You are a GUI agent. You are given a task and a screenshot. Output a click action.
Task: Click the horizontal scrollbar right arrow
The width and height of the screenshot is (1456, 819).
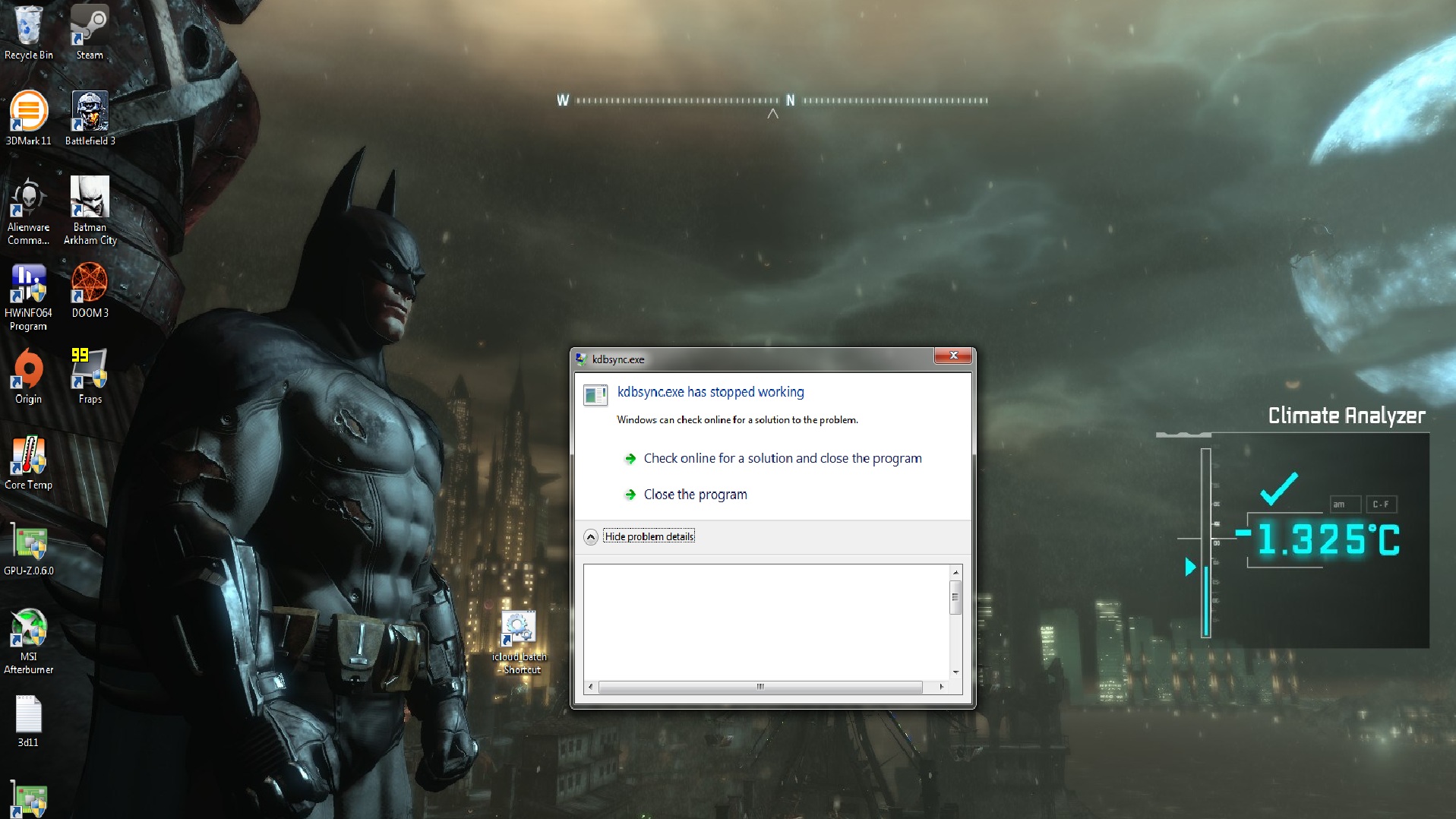pos(942,687)
